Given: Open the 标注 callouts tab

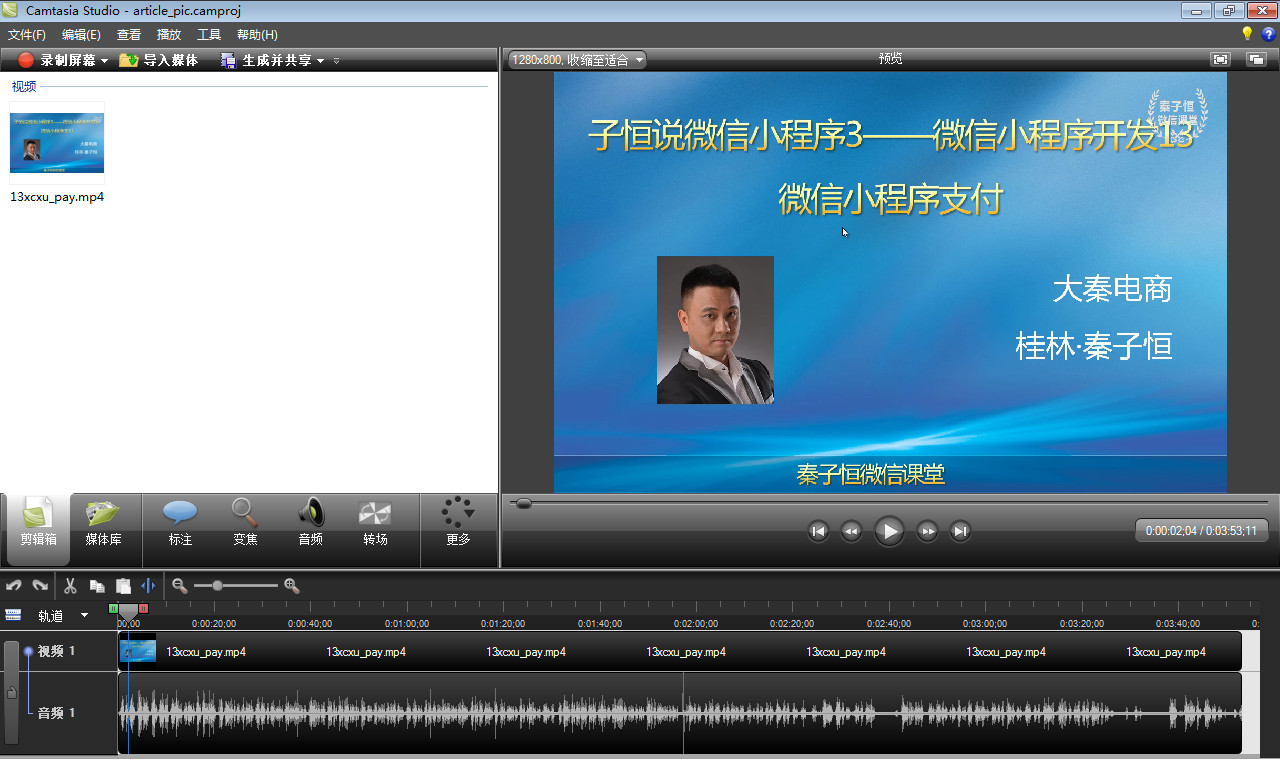Looking at the screenshot, I should [180, 524].
